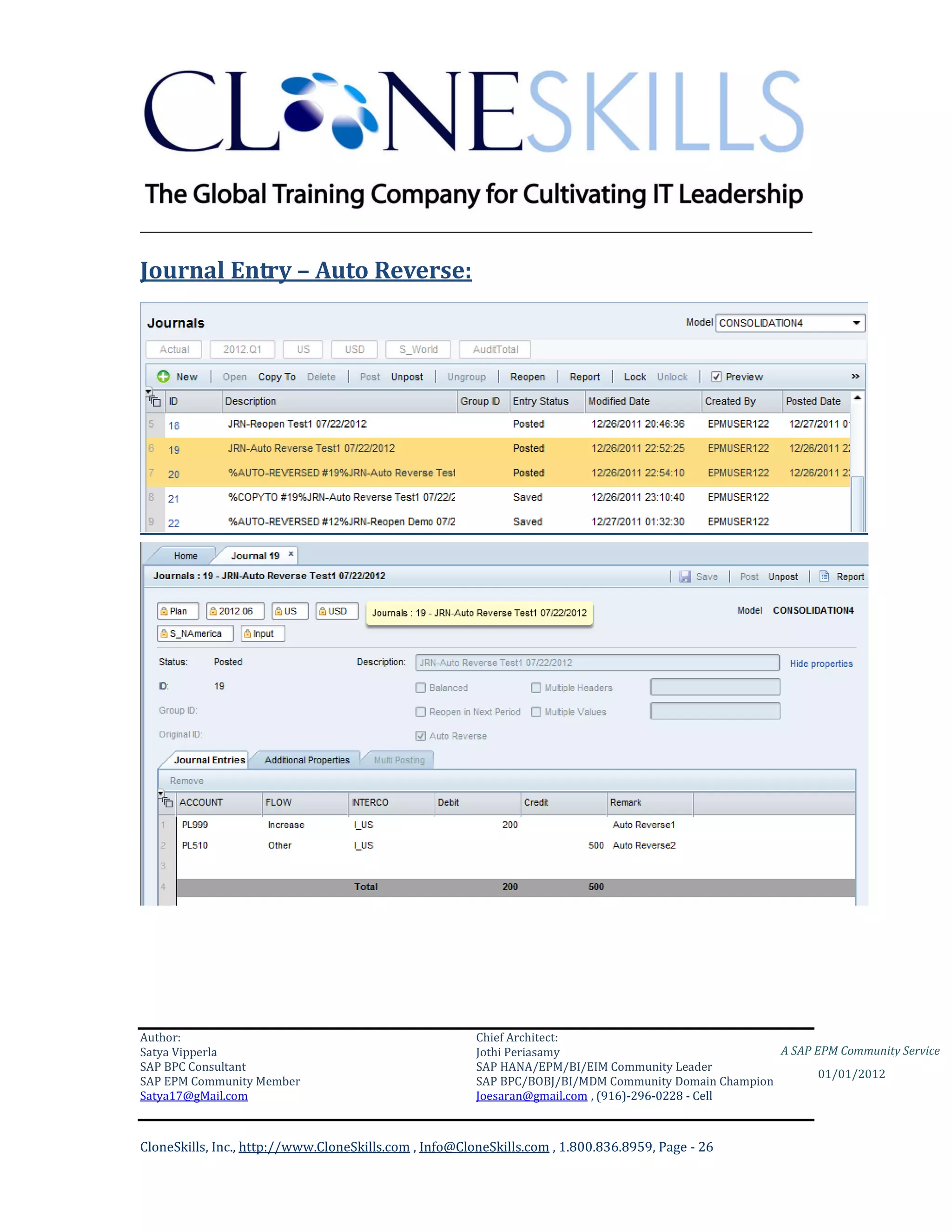Click the Unlock toolbar button

pos(672,377)
